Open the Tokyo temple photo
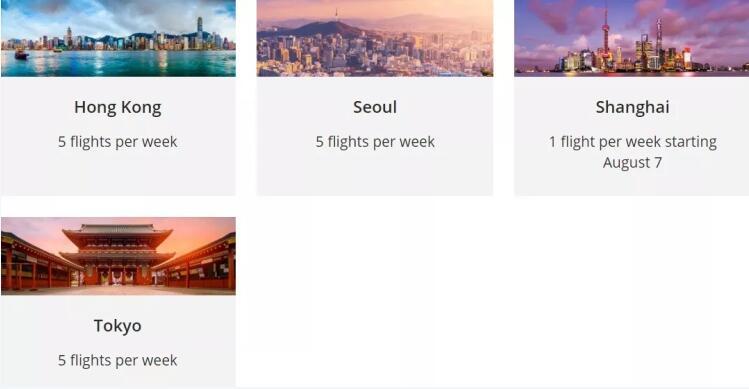Screen dimensions: 749x389 click(118, 256)
